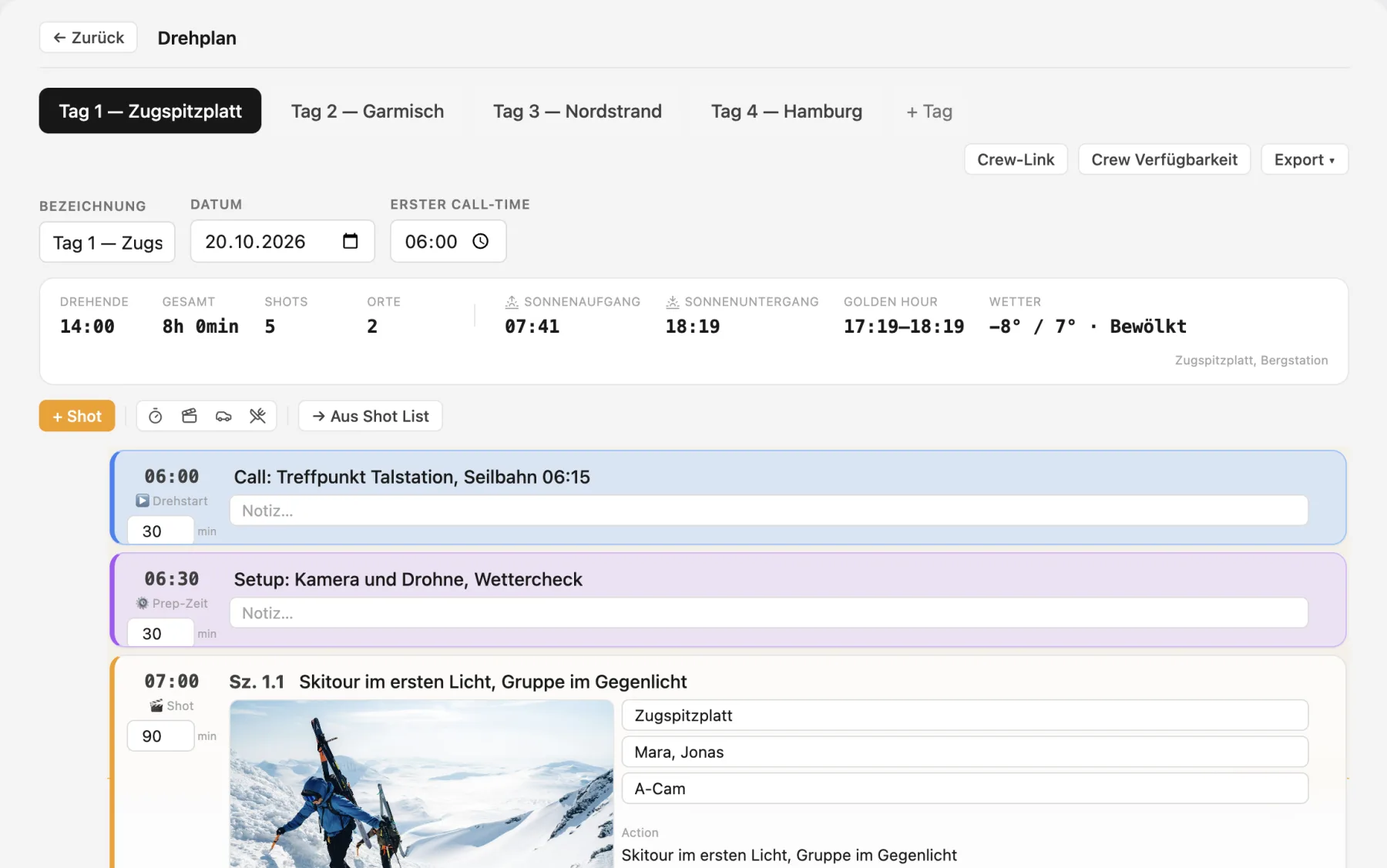Click the Erster Call-Time field 06:00

pos(448,241)
